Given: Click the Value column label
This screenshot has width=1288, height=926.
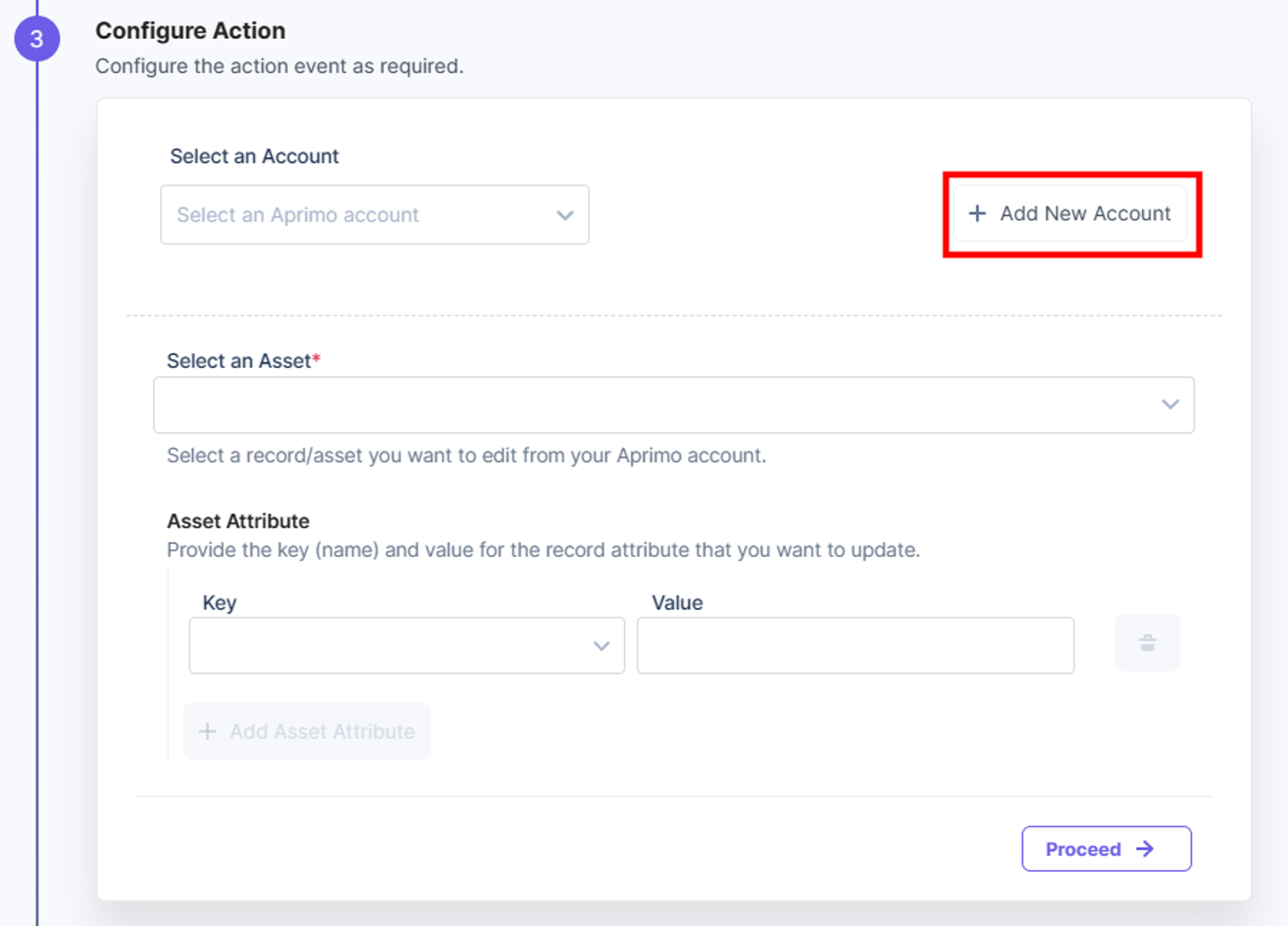Looking at the screenshot, I should [x=677, y=603].
